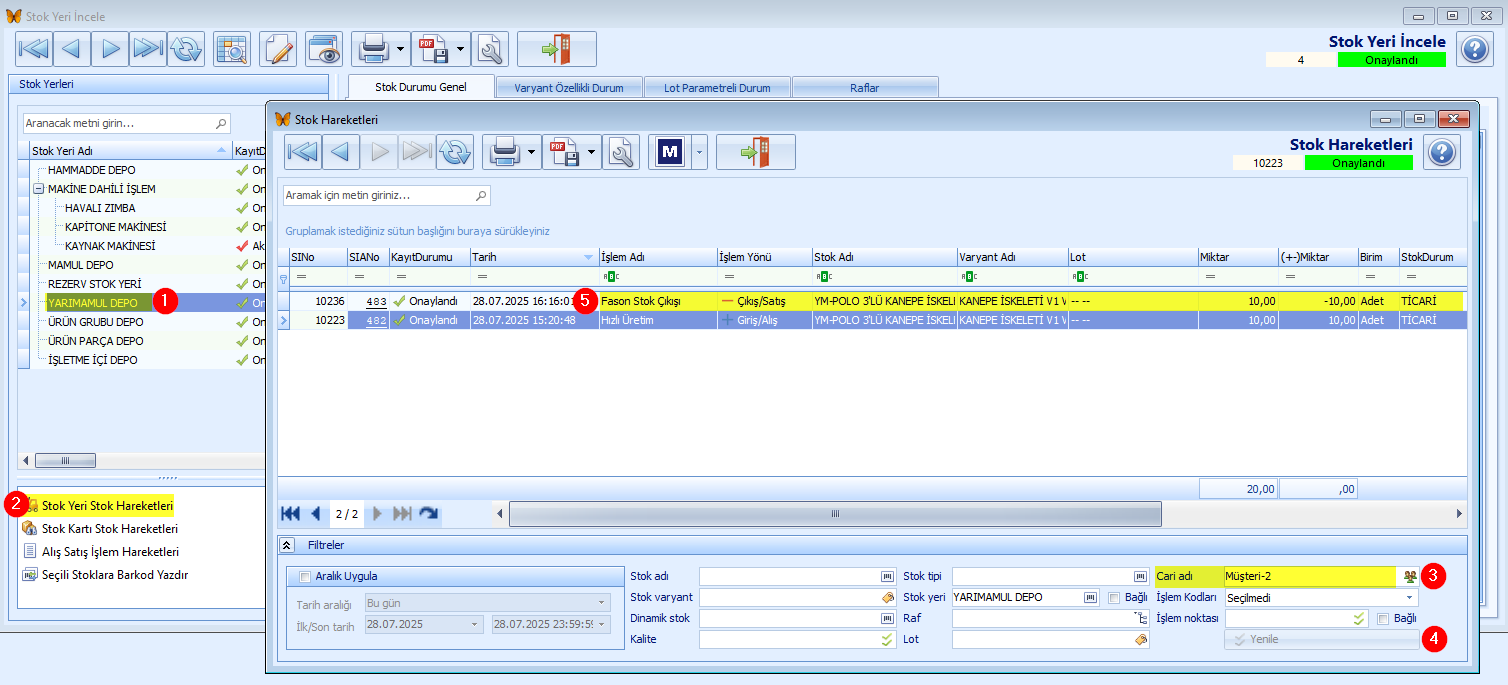This screenshot has width=1508, height=685.
Task: Open Raf shelf tree lookup icon
Action: 1141,618
